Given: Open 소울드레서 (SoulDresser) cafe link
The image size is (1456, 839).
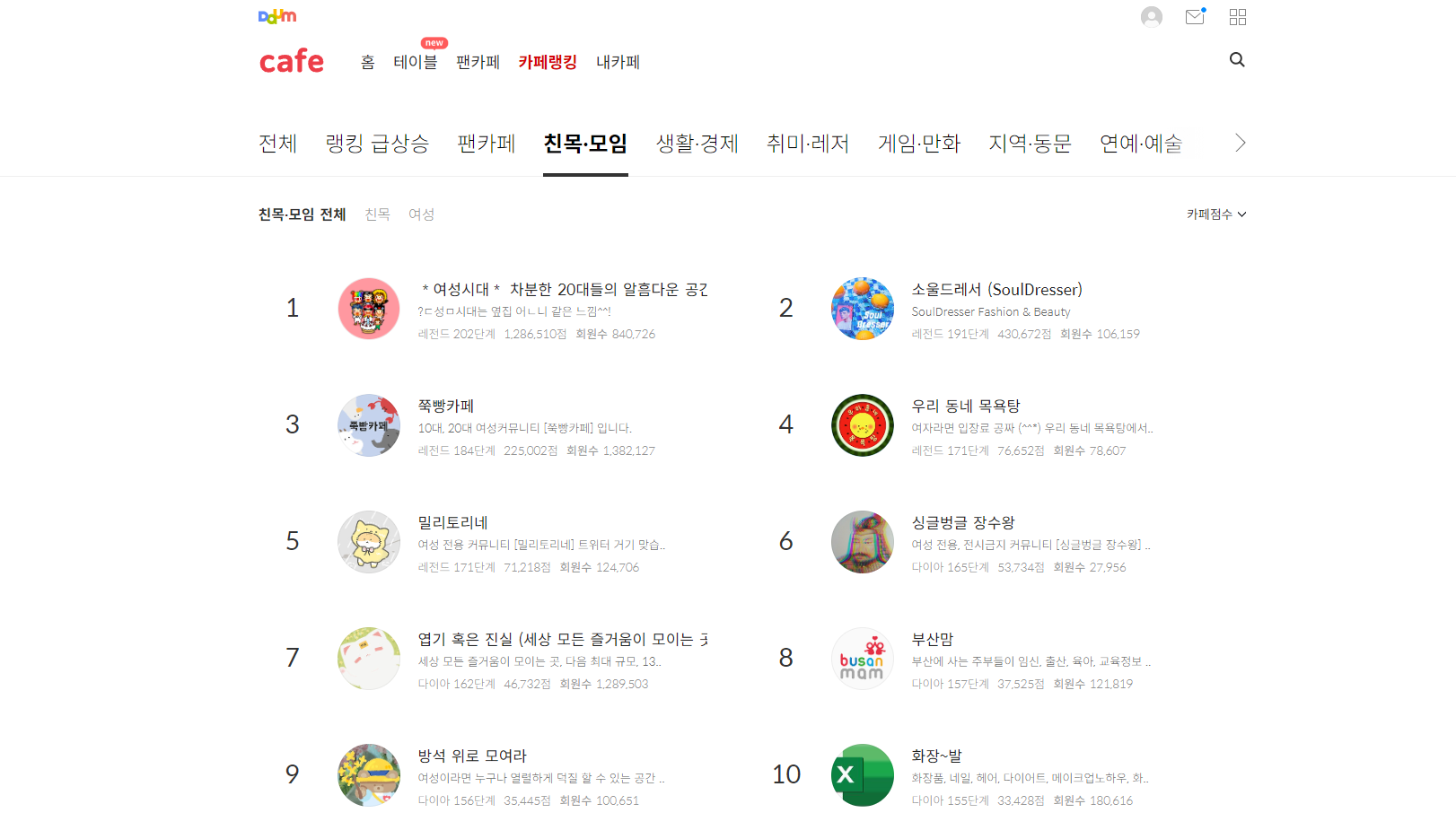Looking at the screenshot, I should coord(997,289).
